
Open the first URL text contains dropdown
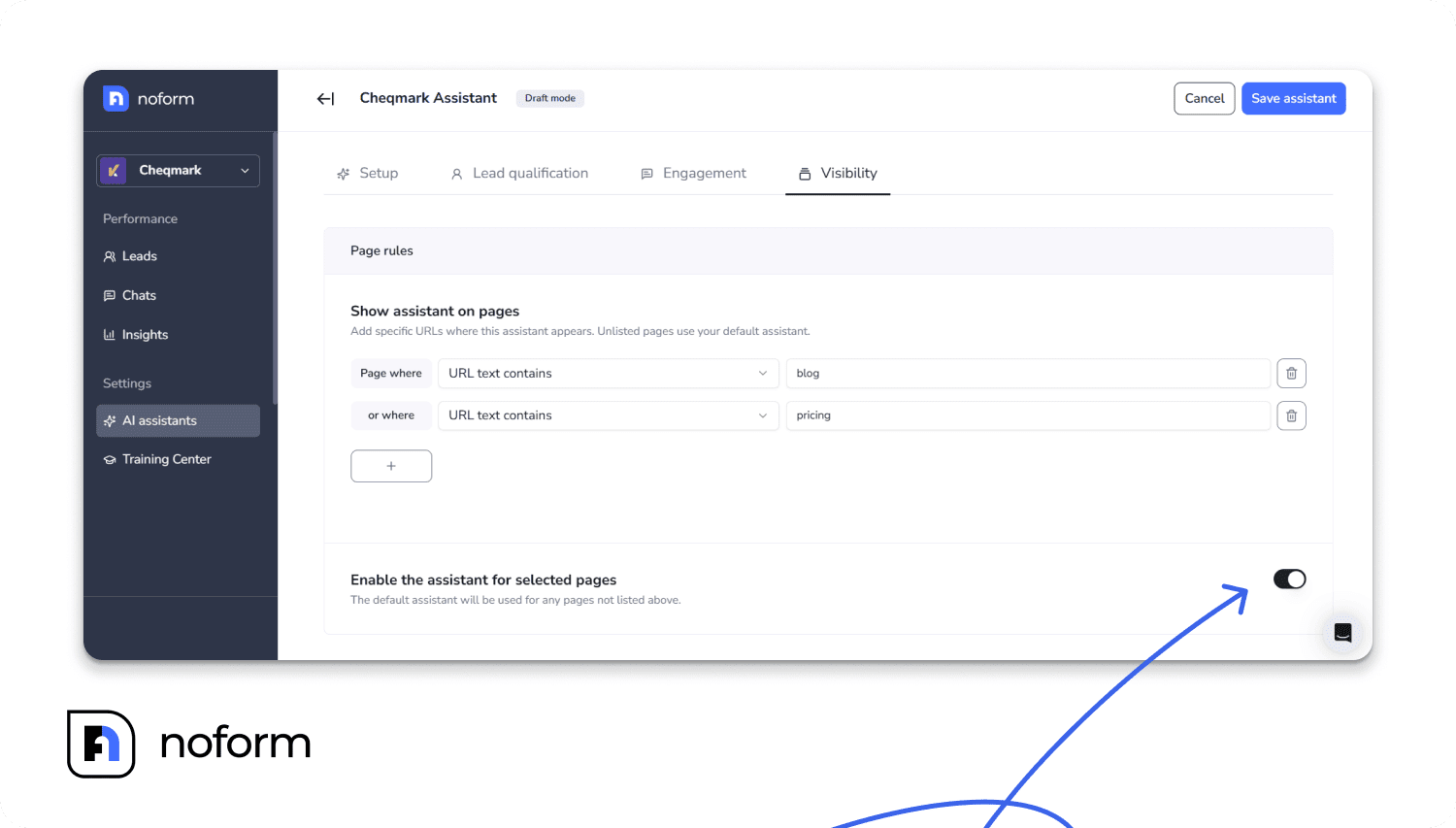607,373
